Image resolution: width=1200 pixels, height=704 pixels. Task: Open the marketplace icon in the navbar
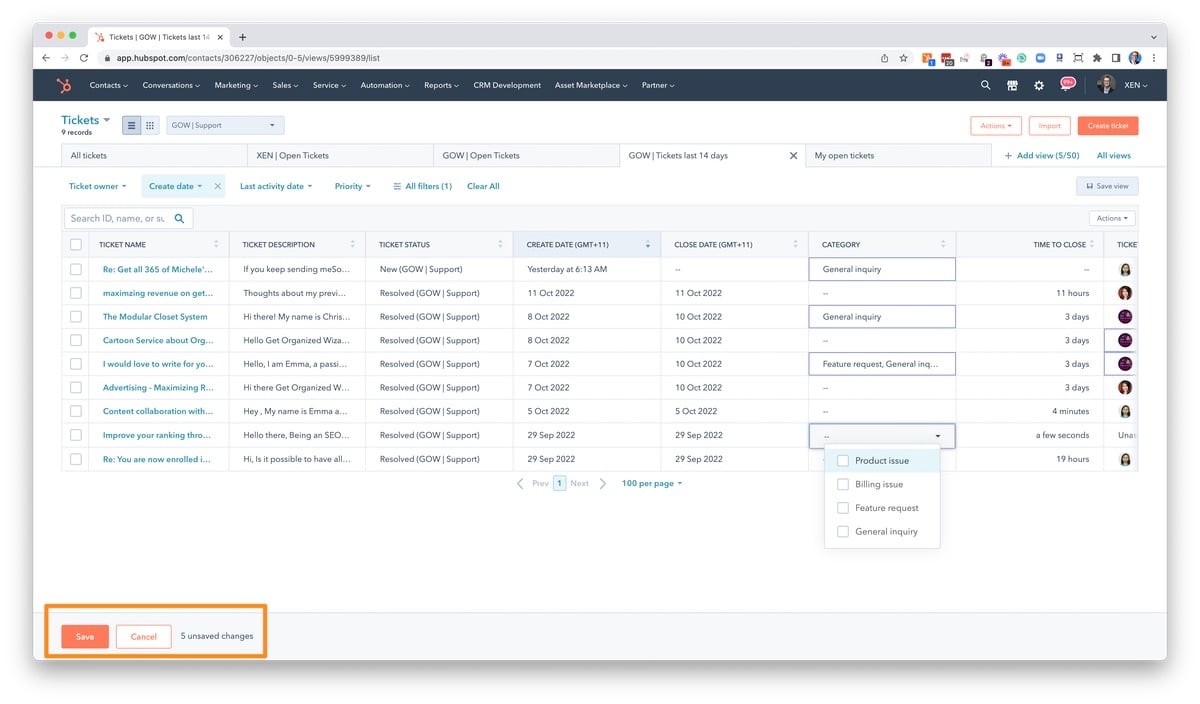point(1012,85)
